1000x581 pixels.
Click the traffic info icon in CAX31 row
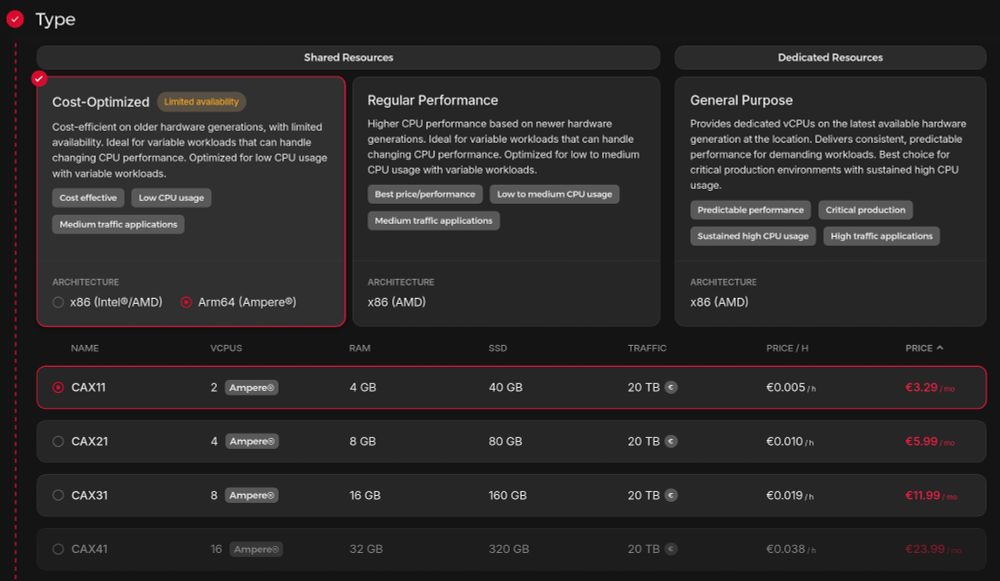coord(671,495)
